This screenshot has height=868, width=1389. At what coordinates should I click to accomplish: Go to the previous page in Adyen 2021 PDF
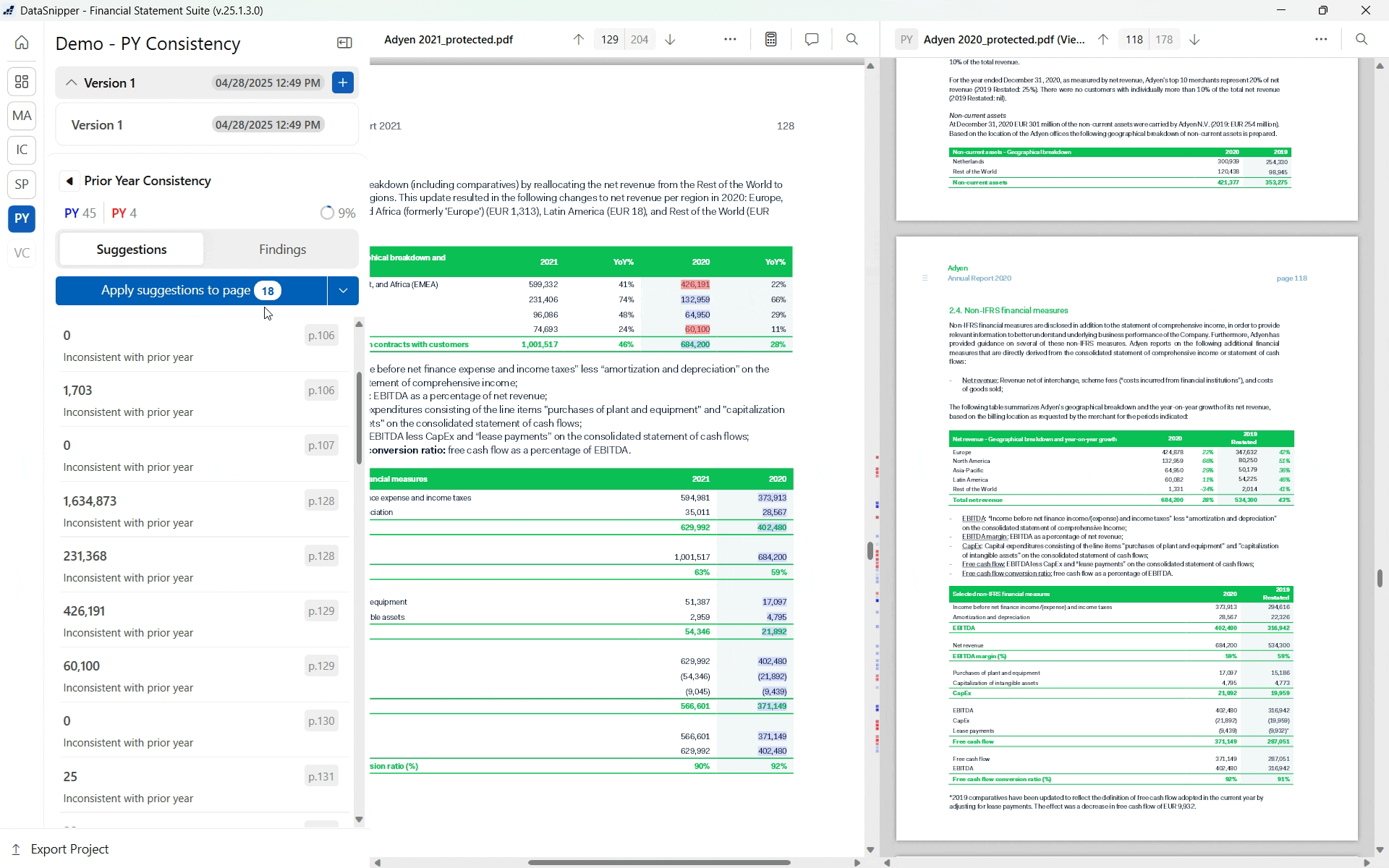point(578,40)
